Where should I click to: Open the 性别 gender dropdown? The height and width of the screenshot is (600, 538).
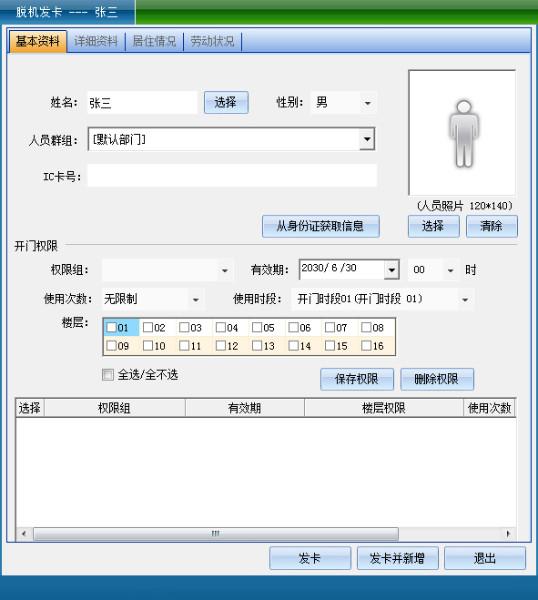pos(367,103)
